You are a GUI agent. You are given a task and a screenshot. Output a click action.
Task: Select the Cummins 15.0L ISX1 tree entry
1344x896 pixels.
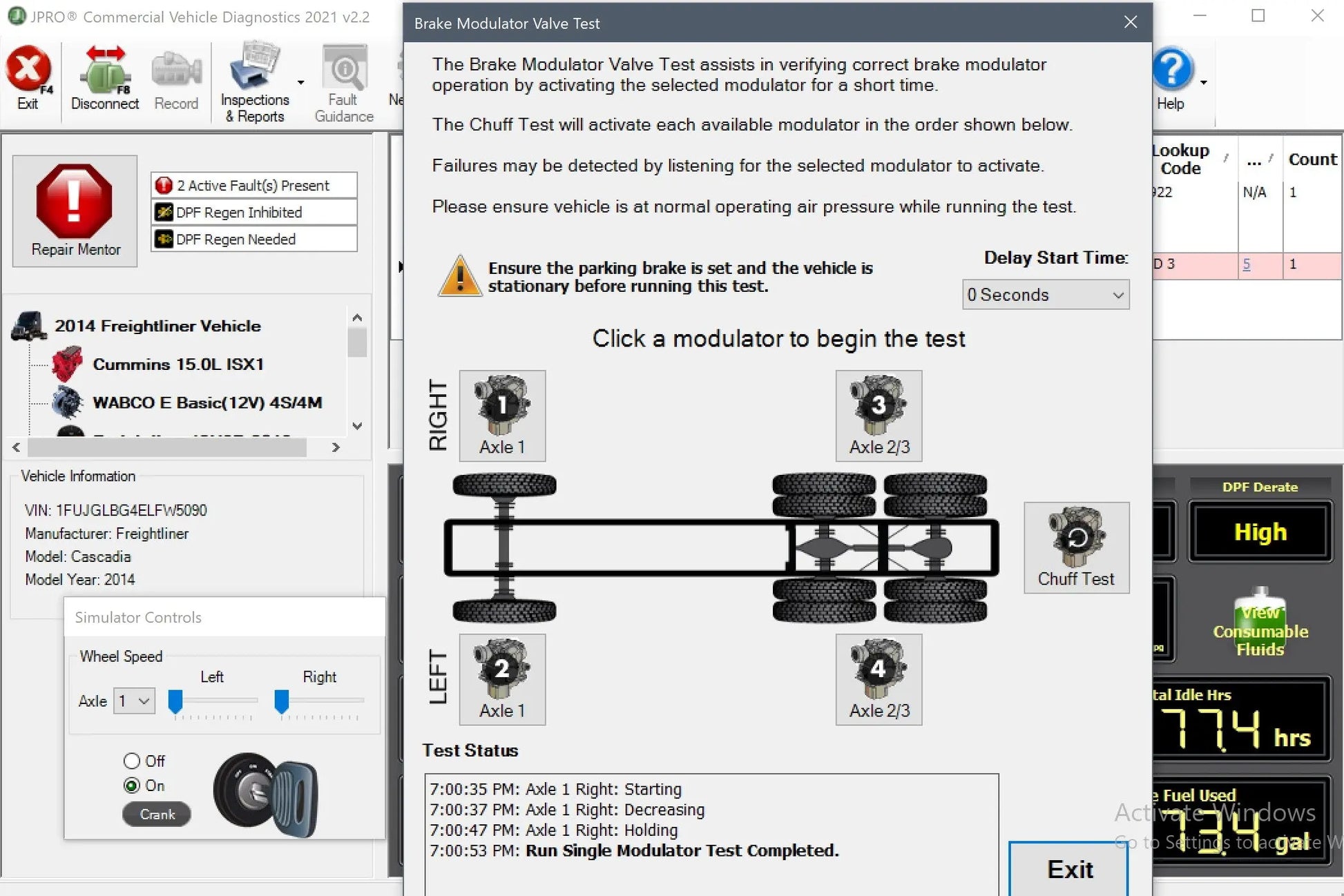(x=178, y=364)
